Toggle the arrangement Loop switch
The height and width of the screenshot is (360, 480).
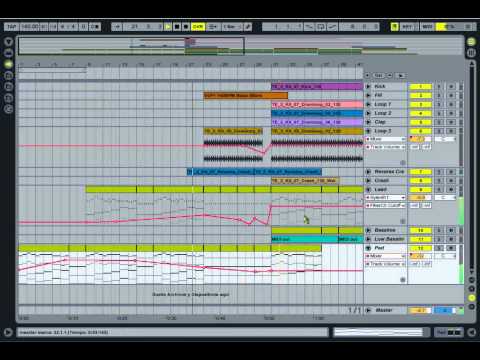[321, 27]
